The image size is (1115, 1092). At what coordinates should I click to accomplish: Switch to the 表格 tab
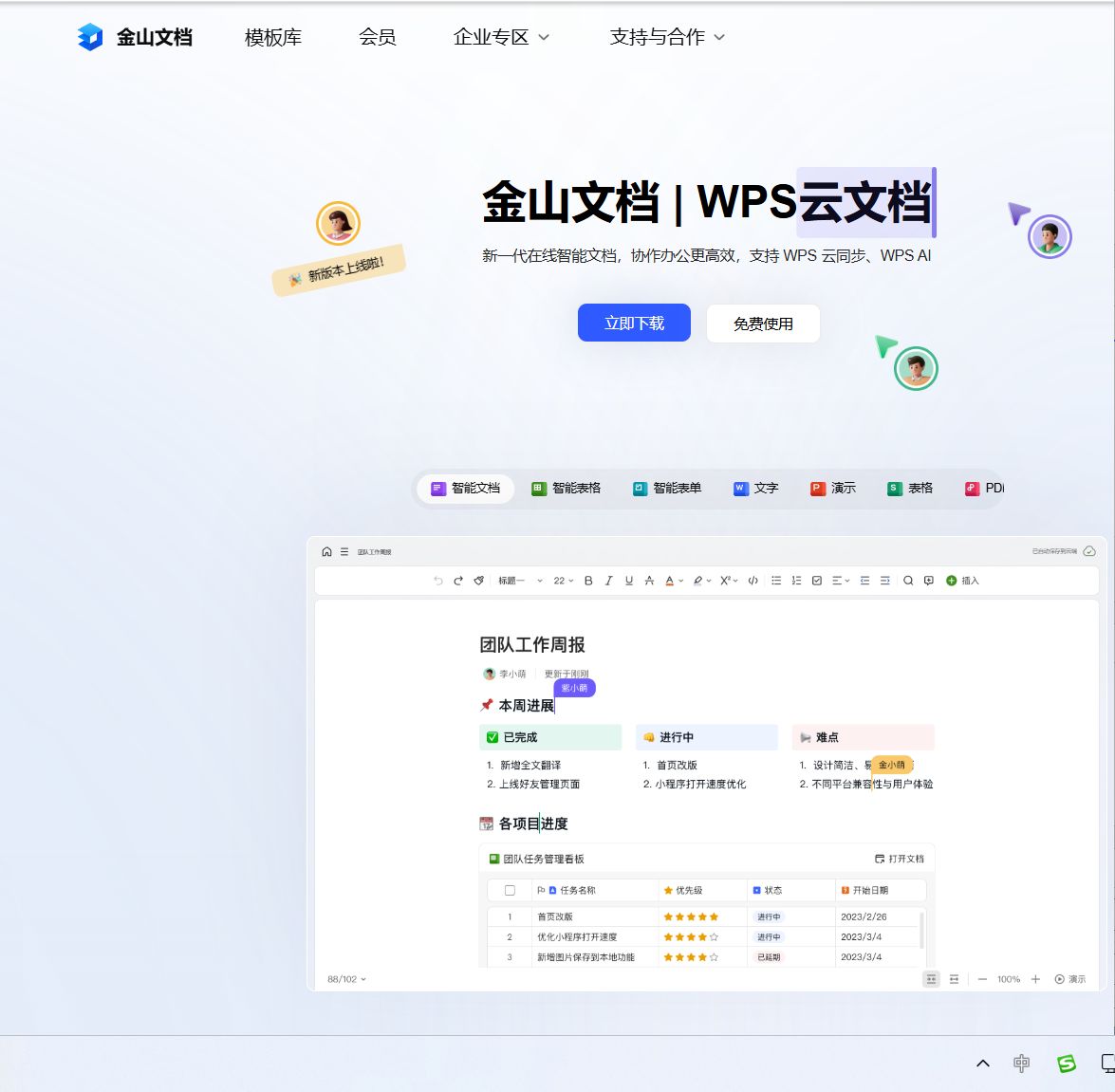pyautogui.click(x=909, y=489)
